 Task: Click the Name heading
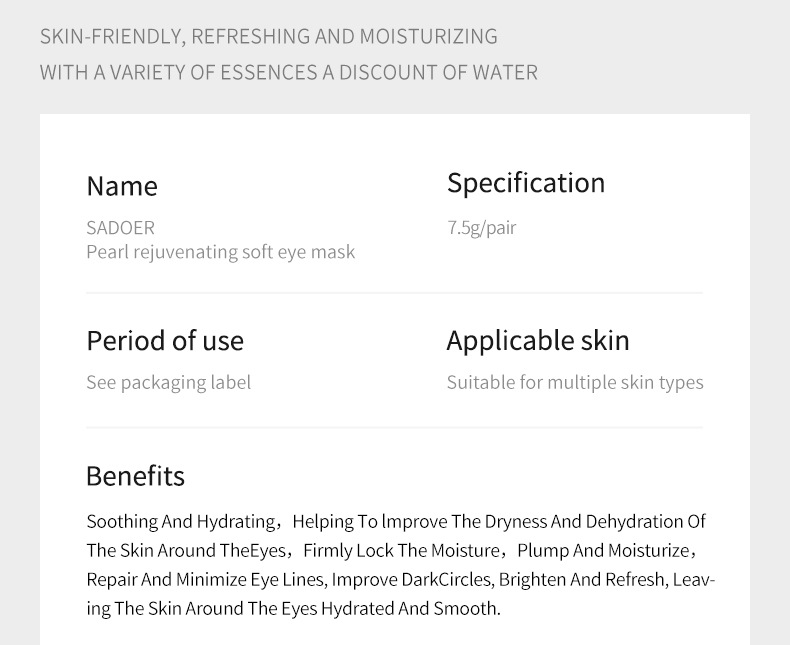tap(122, 186)
